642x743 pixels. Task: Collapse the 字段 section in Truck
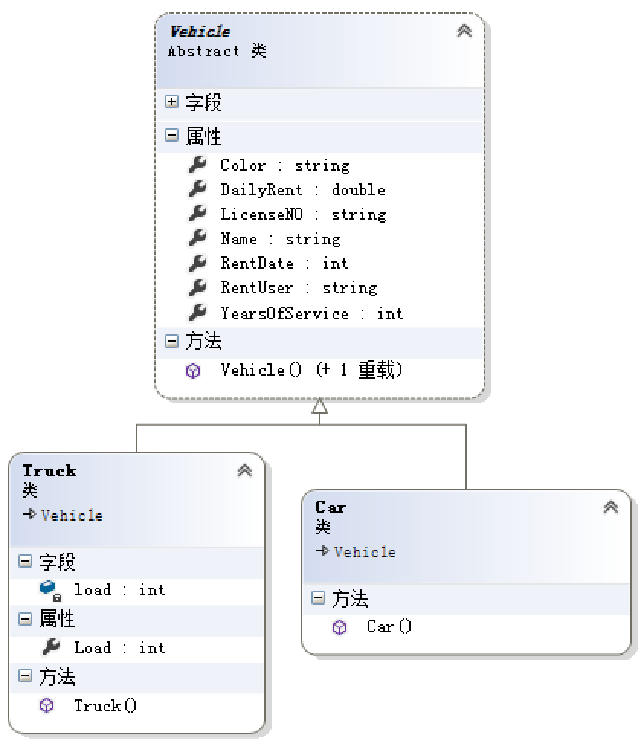click(x=25, y=562)
